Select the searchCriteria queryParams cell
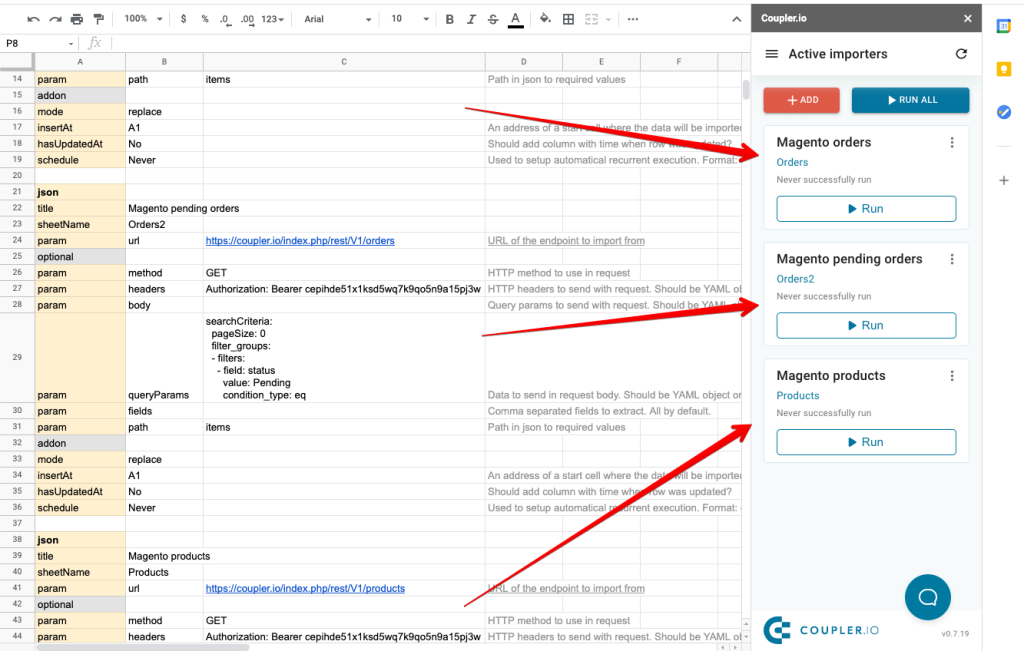The image size is (1024, 651). (344, 358)
